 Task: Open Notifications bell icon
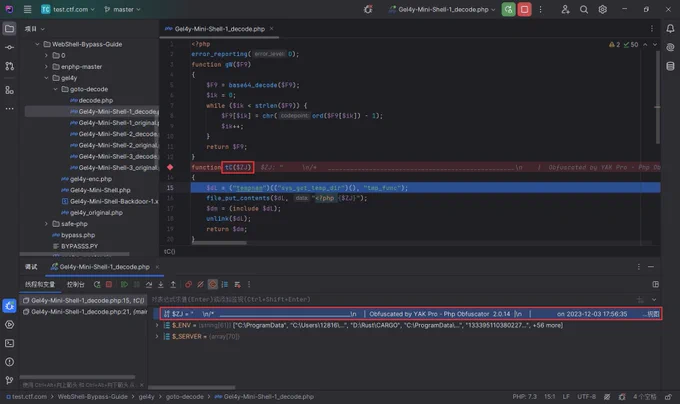(x=670, y=29)
